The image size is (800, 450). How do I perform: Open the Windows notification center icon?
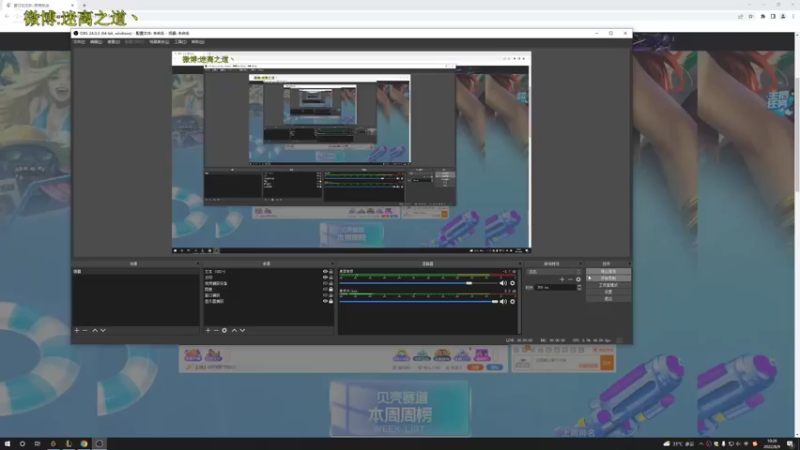[x=790, y=444]
